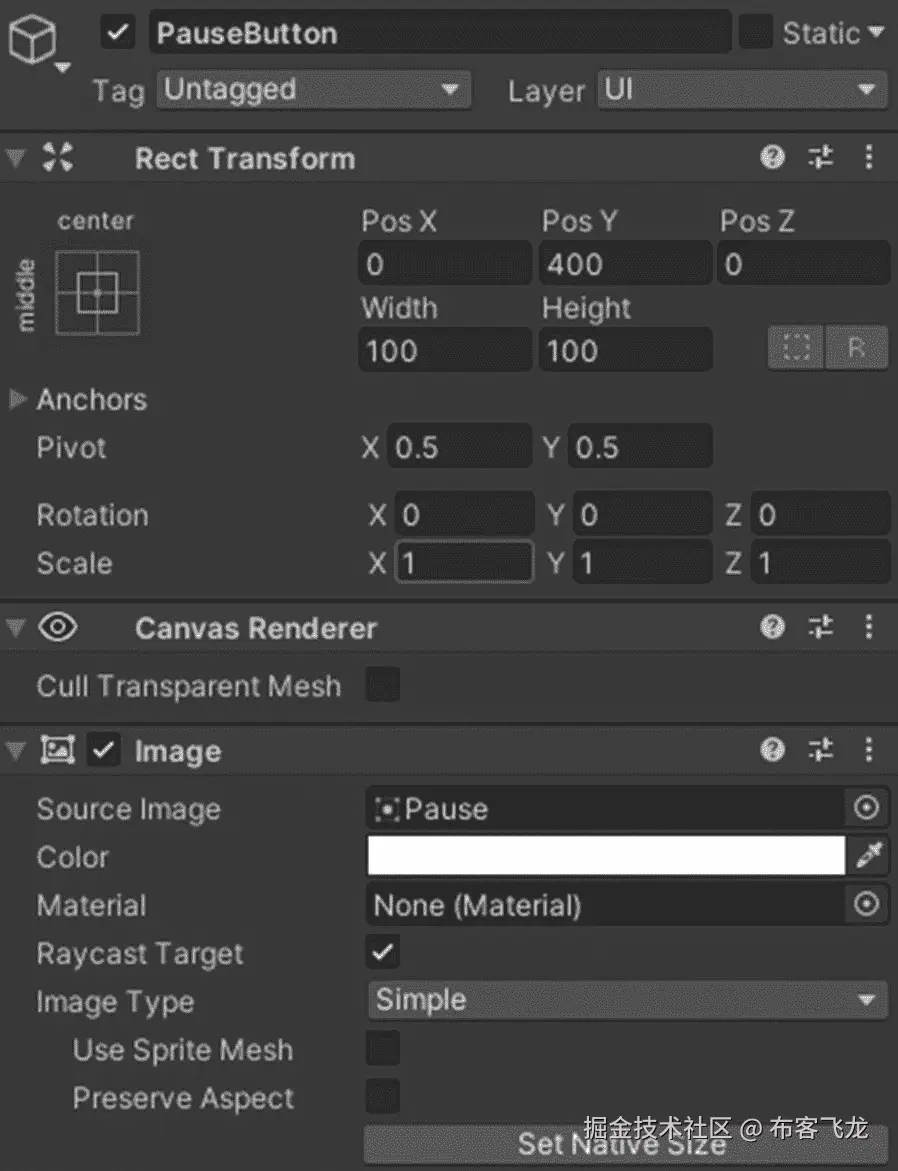The height and width of the screenshot is (1171, 898).
Task: Open the Tag dropdown
Action: tap(312, 90)
